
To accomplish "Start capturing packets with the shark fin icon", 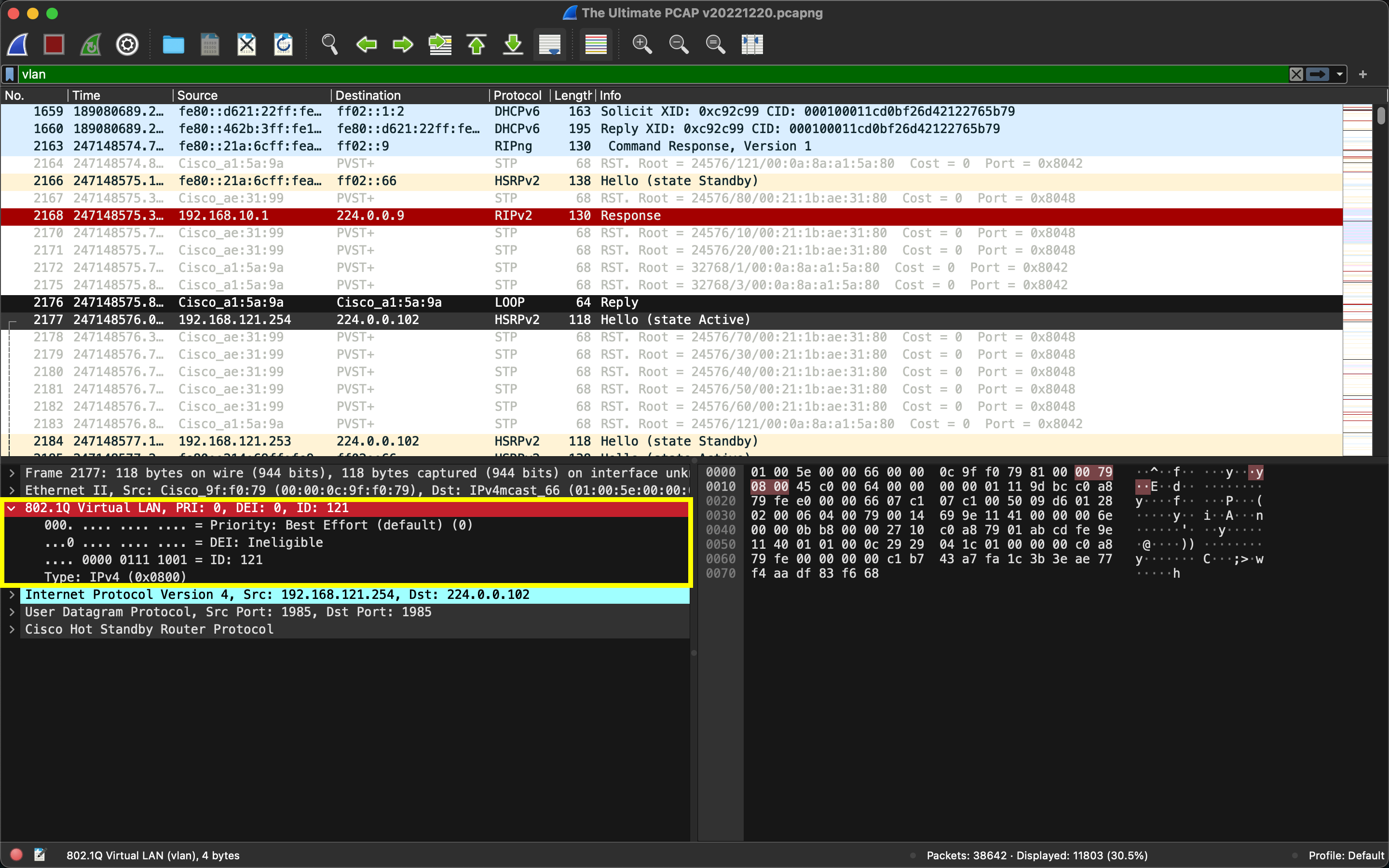I will (x=18, y=44).
